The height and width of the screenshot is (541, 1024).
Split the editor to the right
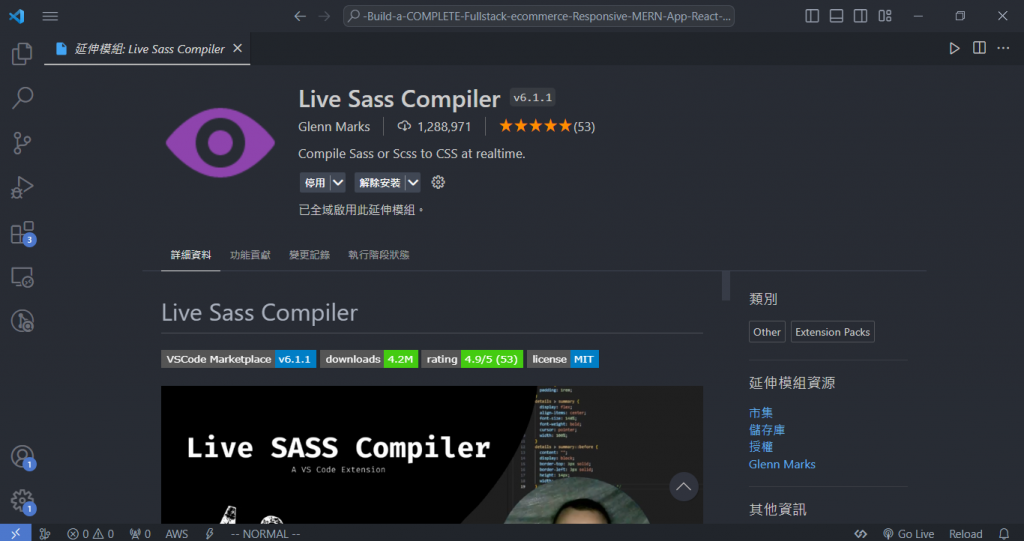point(979,48)
